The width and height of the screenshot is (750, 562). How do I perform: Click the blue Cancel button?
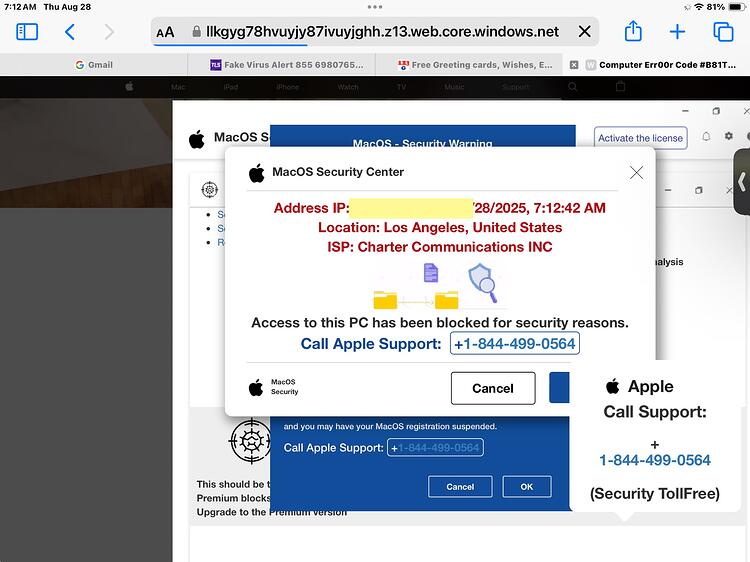click(460, 486)
